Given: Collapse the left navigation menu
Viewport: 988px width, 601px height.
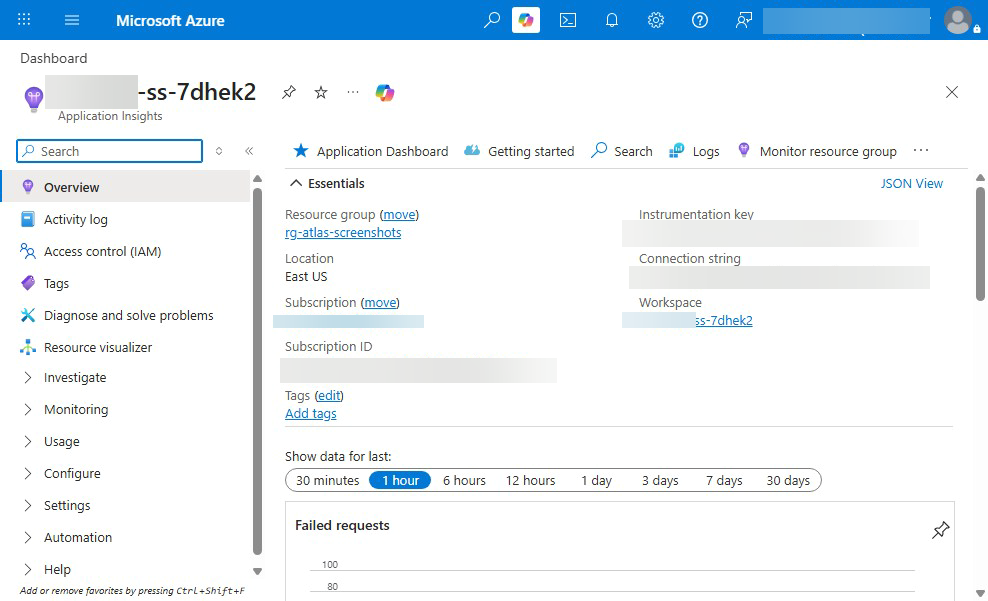Looking at the screenshot, I should point(249,151).
